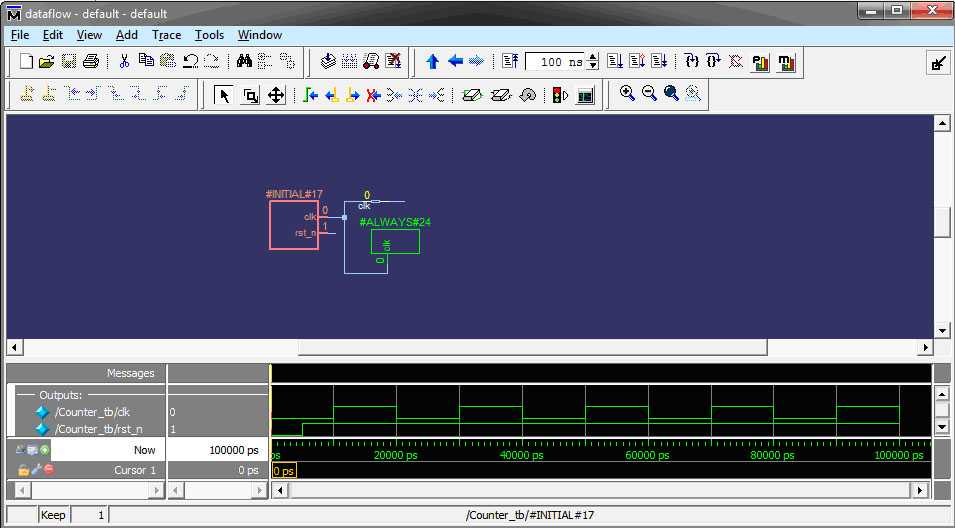Viewport: 955px width, 528px height.
Task: Open the File menu
Action: pyautogui.click(x=20, y=35)
